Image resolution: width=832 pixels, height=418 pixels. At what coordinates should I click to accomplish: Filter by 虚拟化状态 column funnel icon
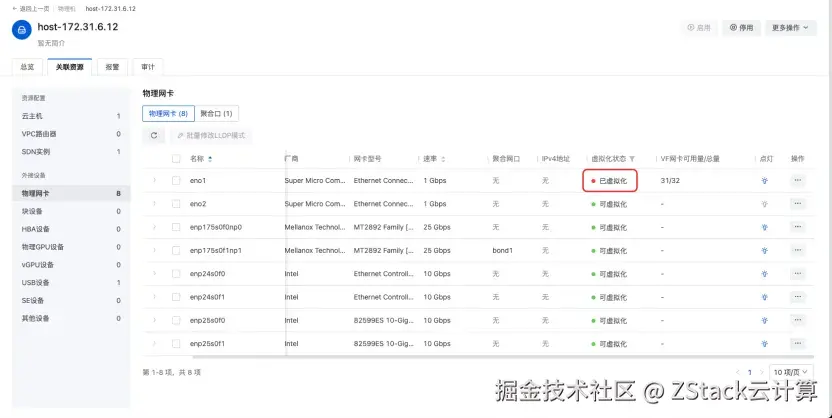coord(632,159)
